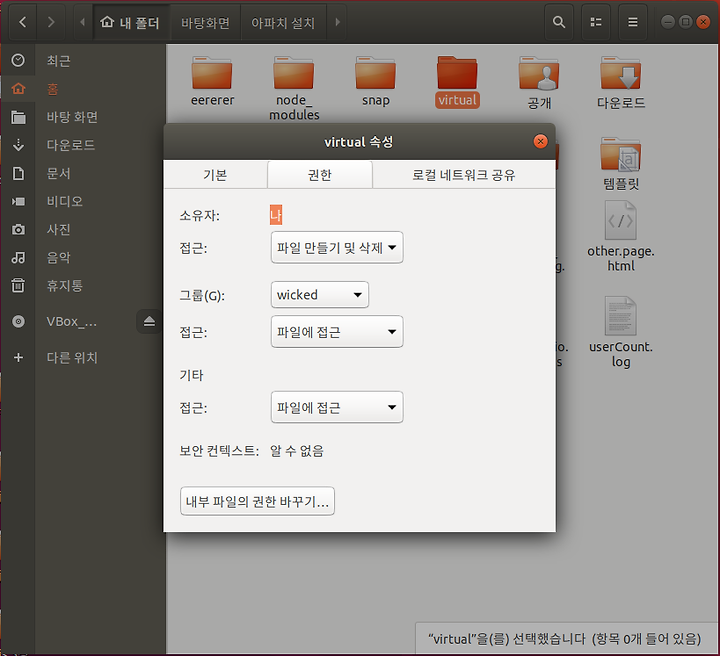Click the home icon in sidebar
This screenshot has height=656, width=720.
18,88
